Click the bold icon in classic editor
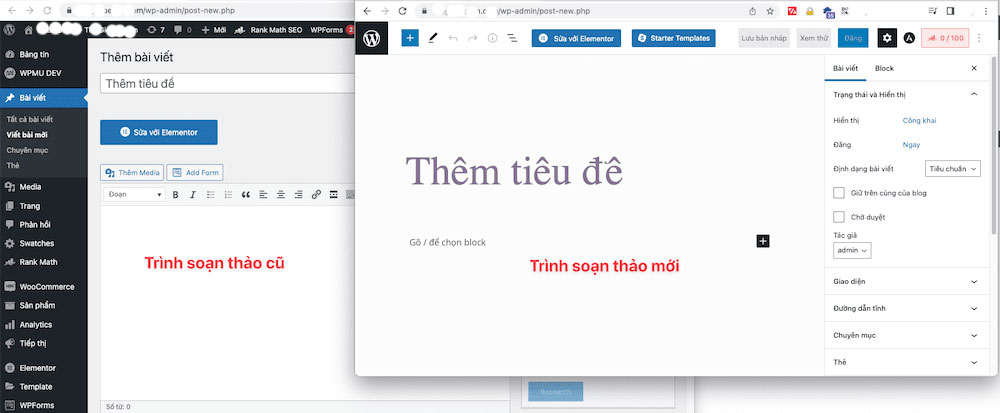 pyautogui.click(x=176, y=194)
